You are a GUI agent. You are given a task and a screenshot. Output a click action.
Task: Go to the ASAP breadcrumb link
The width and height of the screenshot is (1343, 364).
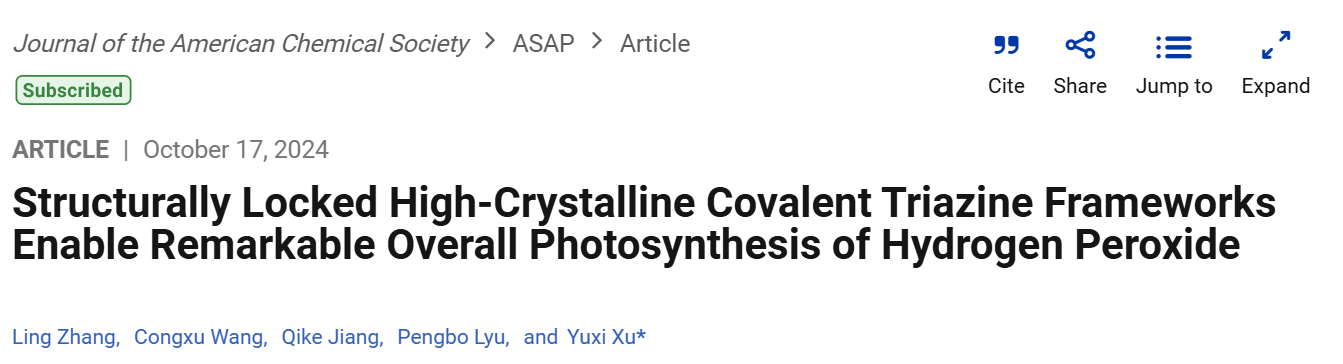(543, 43)
